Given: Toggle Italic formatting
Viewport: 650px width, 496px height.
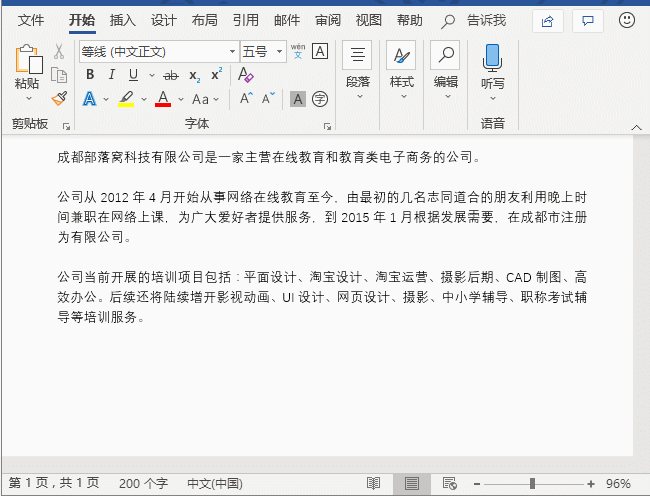Looking at the screenshot, I should [x=113, y=75].
